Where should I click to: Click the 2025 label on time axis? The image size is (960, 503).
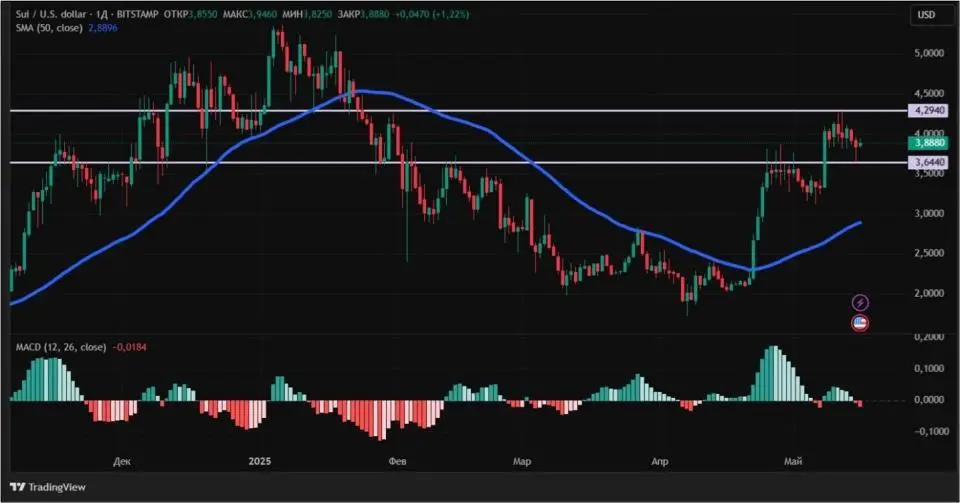tap(260, 461)
